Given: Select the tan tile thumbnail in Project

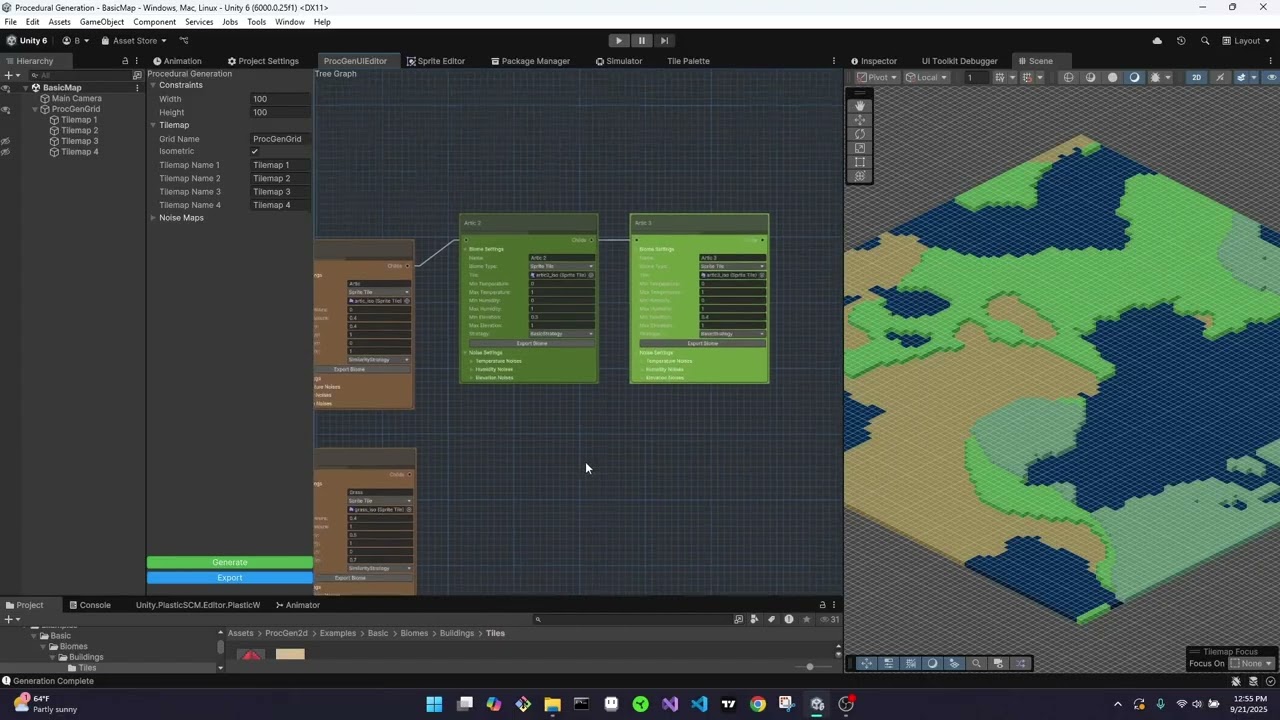Looking at the screenshot, I should (x=290, y=654).
